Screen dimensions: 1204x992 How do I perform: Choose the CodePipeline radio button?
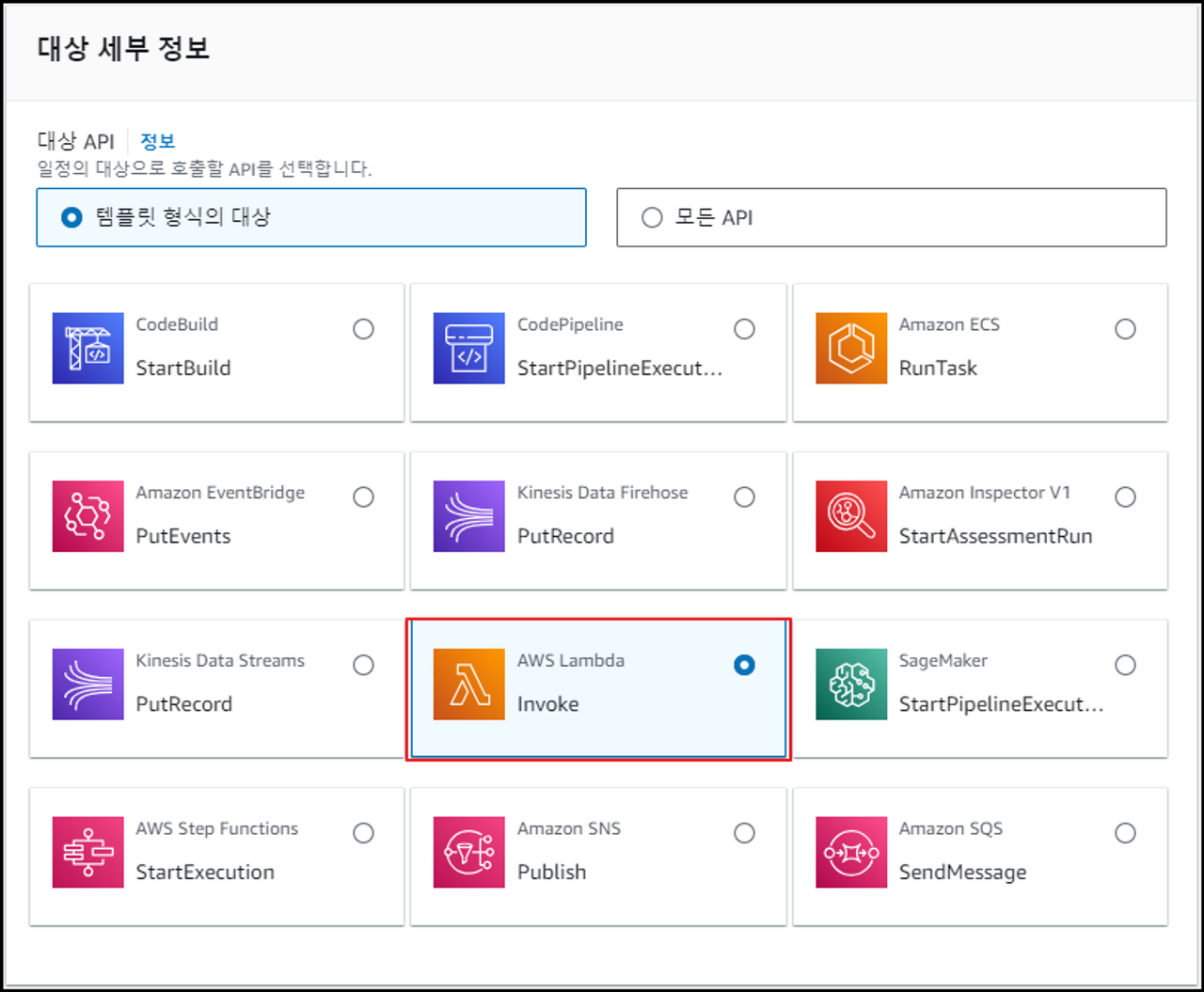coord(744,329)
